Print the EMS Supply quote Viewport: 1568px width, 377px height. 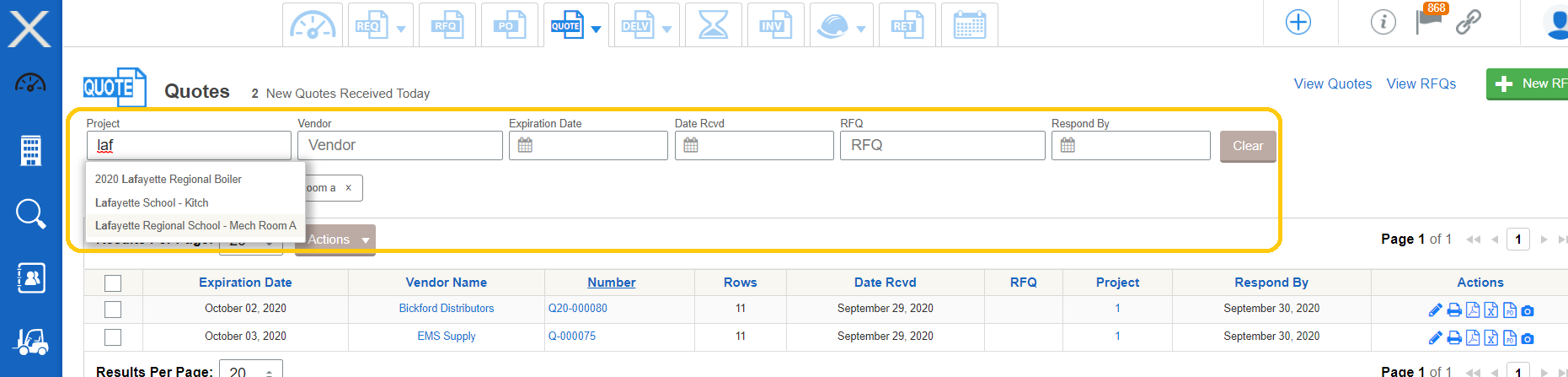coord(1454,338)
